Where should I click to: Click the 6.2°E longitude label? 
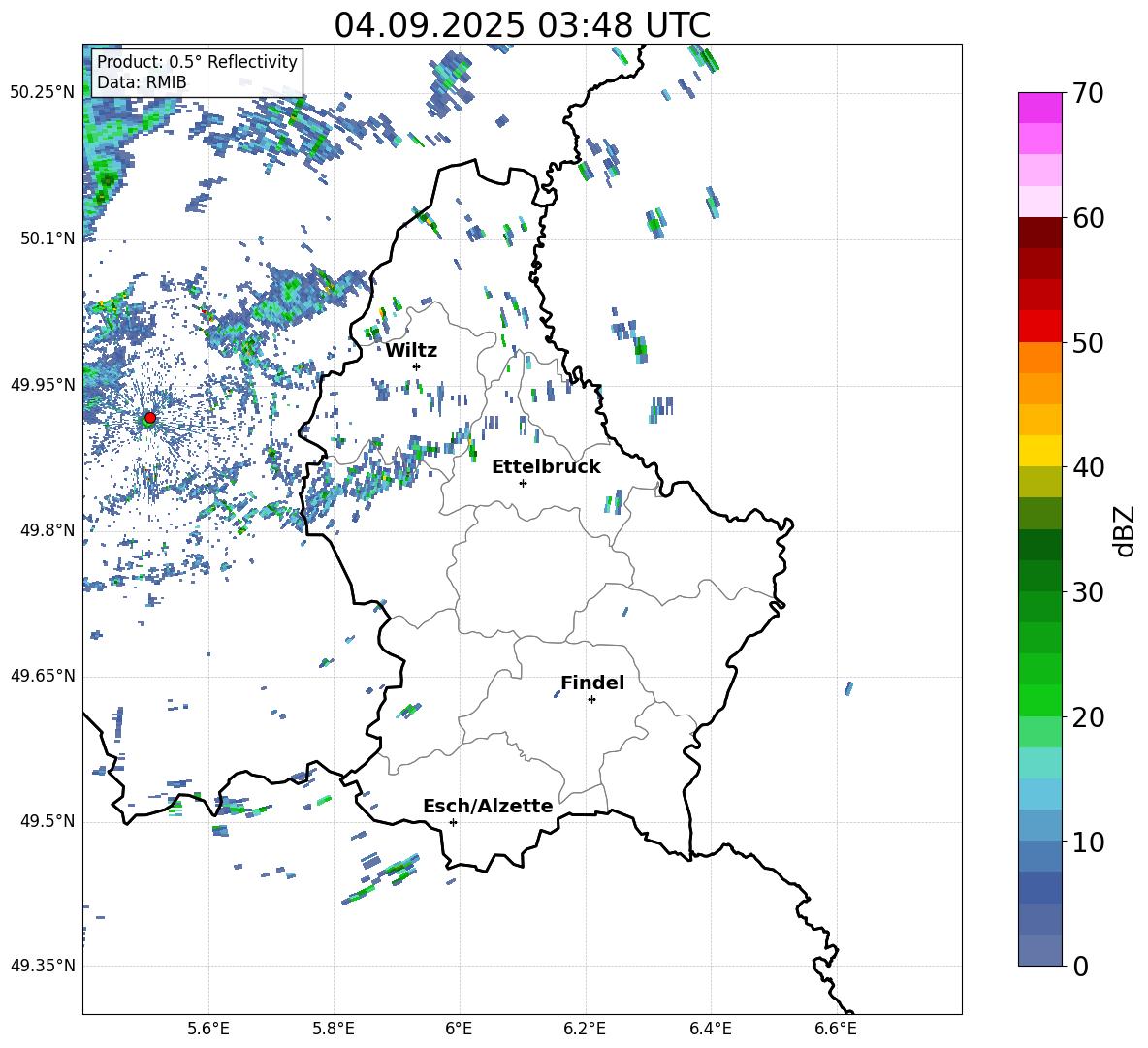coord(585,1029)
